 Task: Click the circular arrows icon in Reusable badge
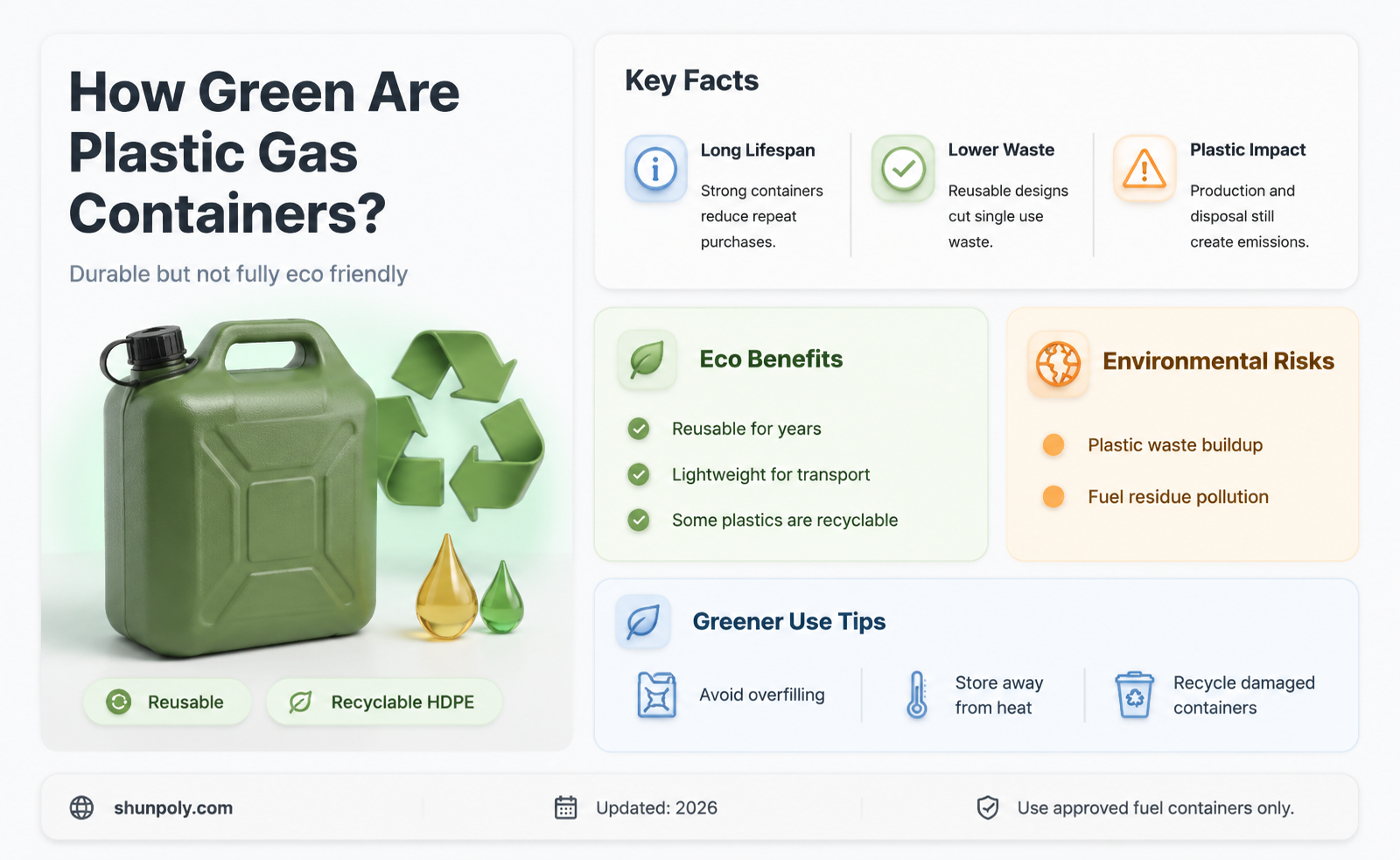(118, 702)
